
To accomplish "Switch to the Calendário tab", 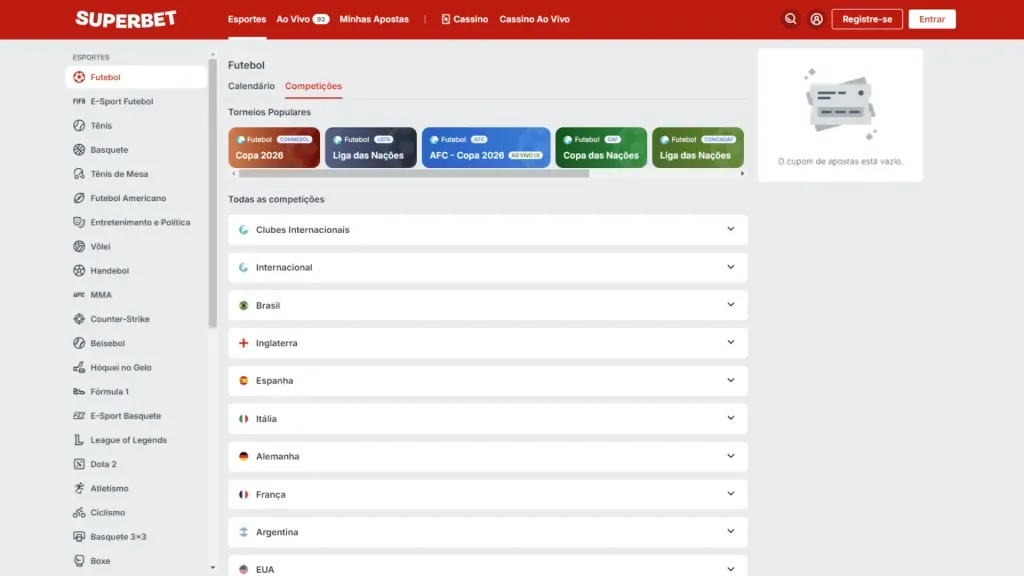I will 251,86.
